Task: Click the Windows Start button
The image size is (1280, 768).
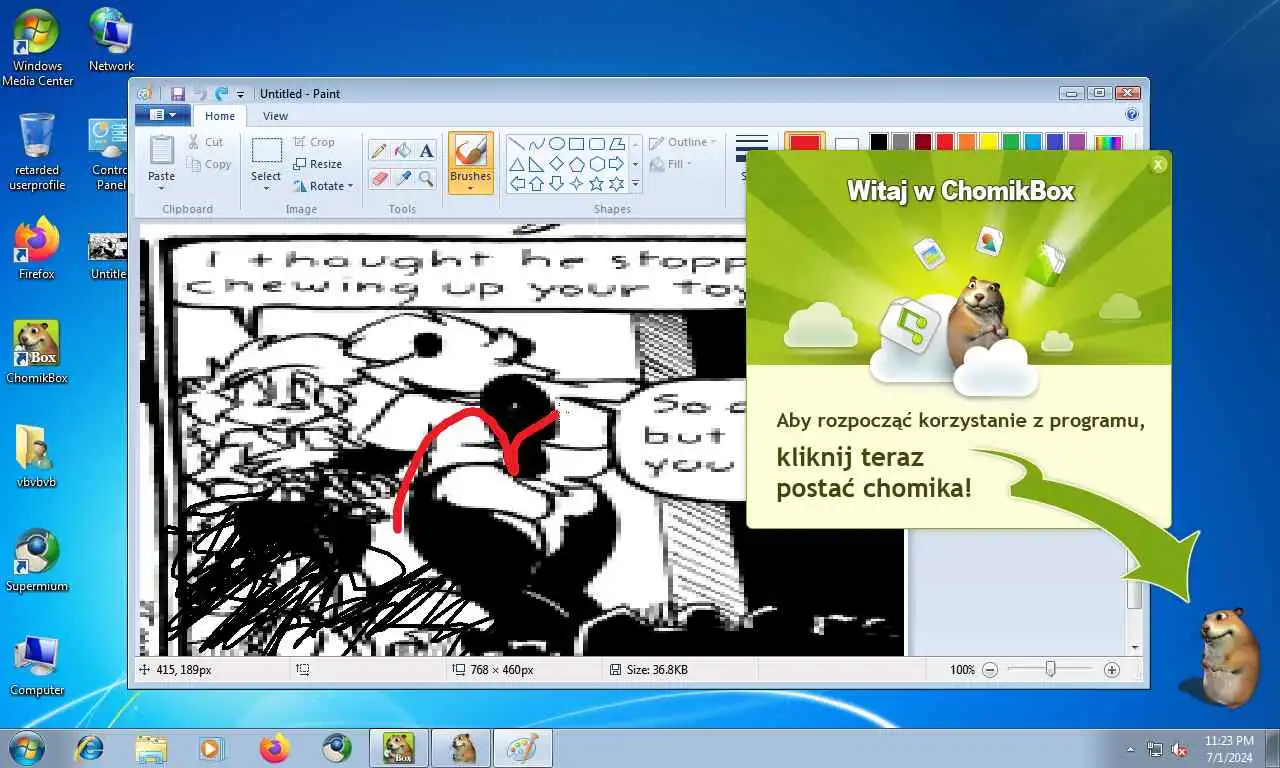Action: point(26,747)
